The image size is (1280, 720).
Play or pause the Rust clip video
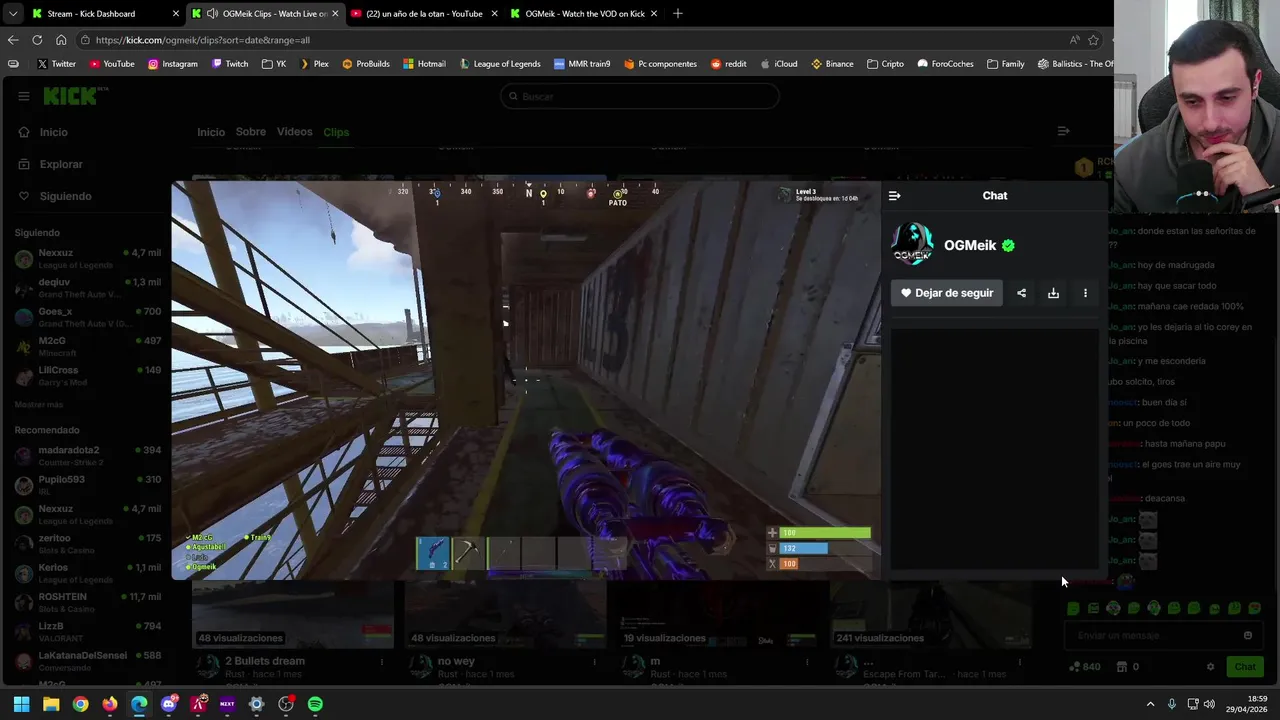pos(526,380)
